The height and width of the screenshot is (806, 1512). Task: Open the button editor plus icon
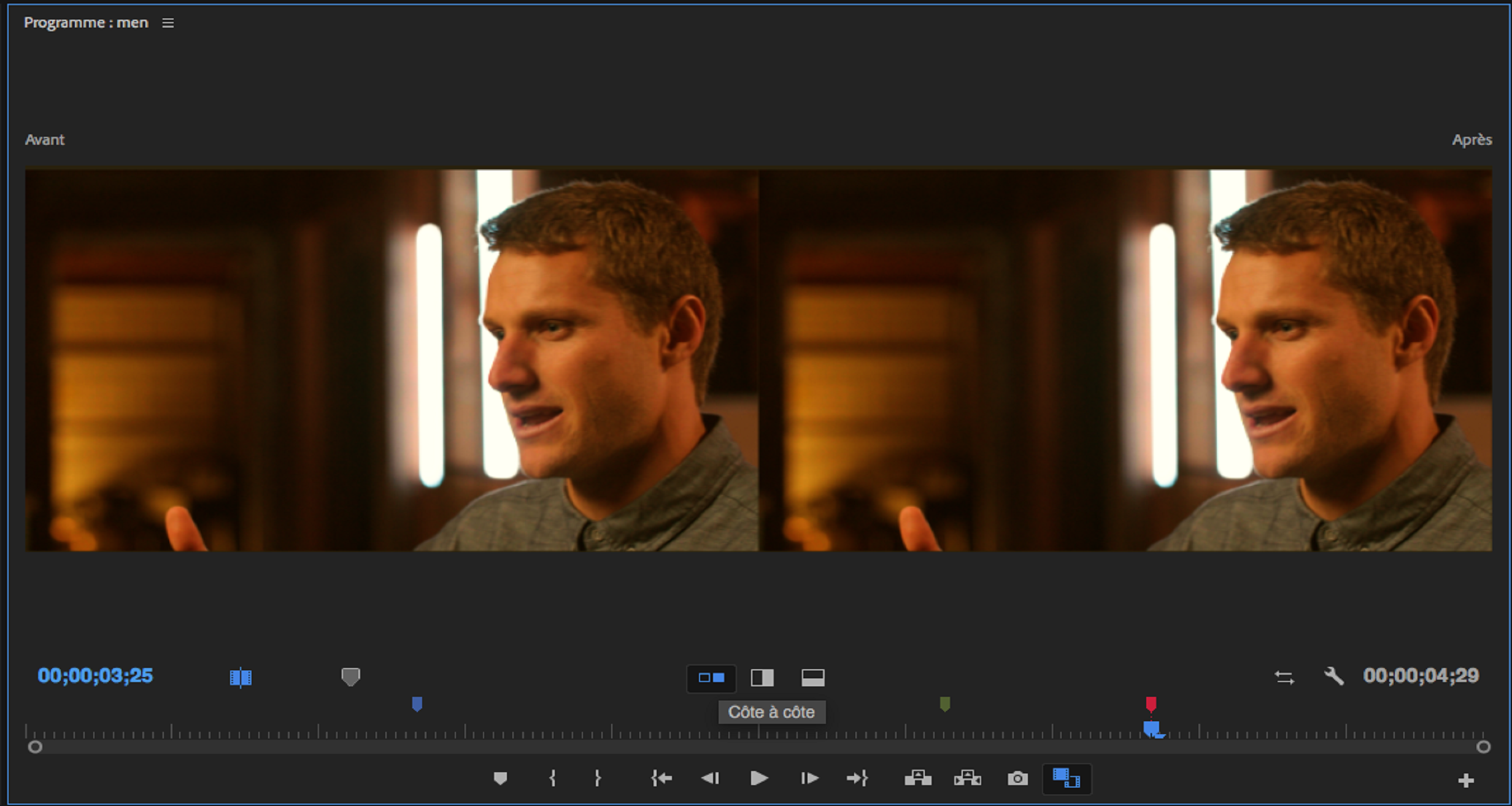tap(1466, 780)
